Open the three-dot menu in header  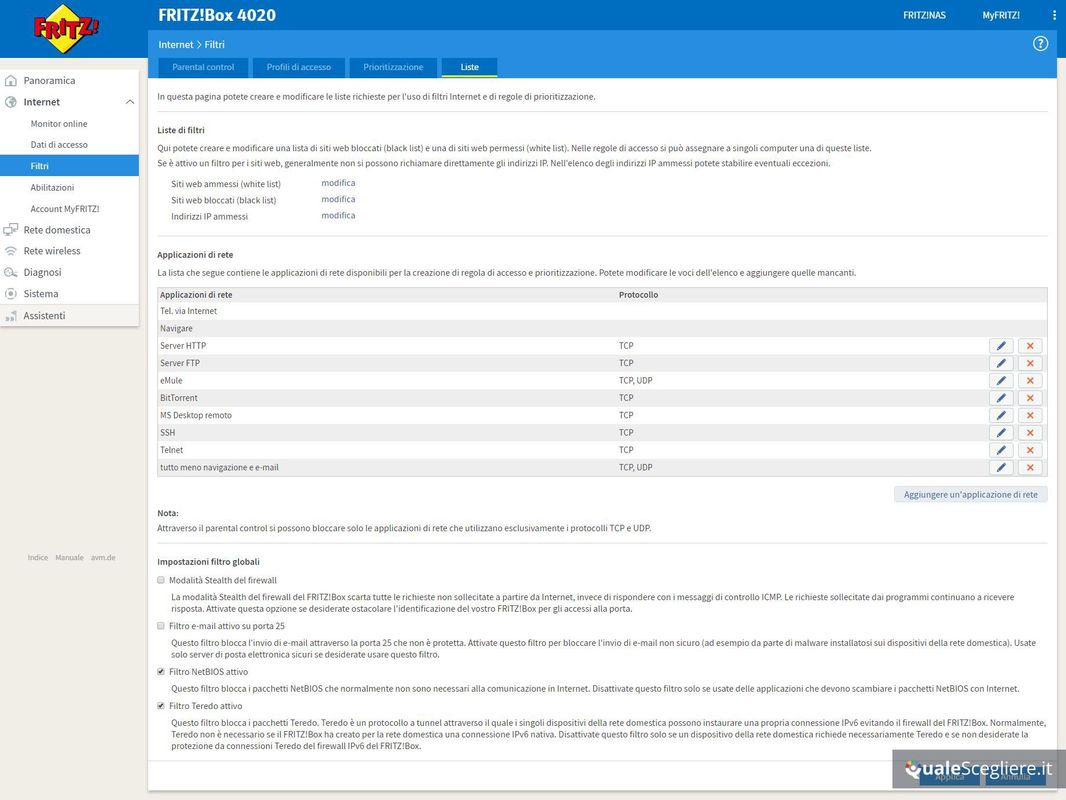1054,15
